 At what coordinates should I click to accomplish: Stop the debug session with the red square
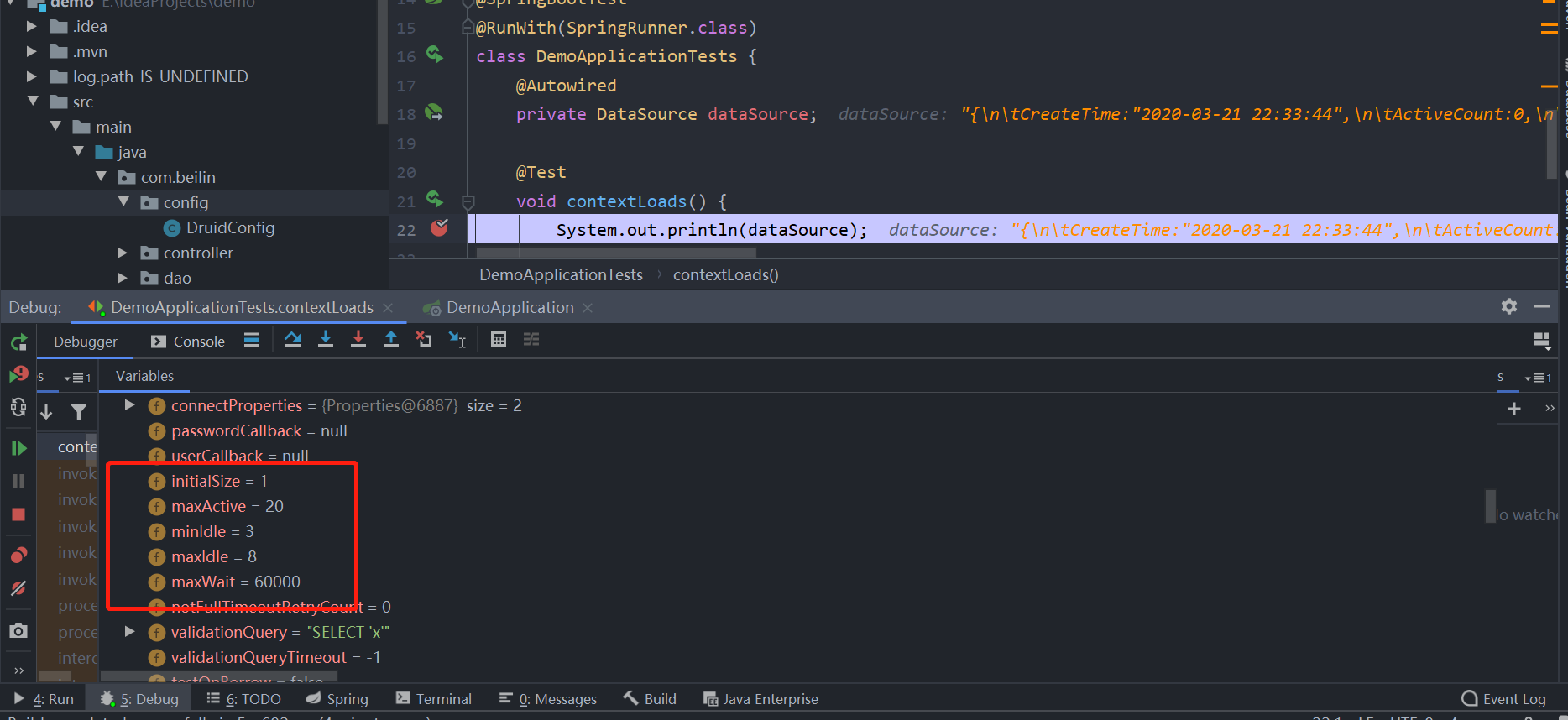[18, 514]
